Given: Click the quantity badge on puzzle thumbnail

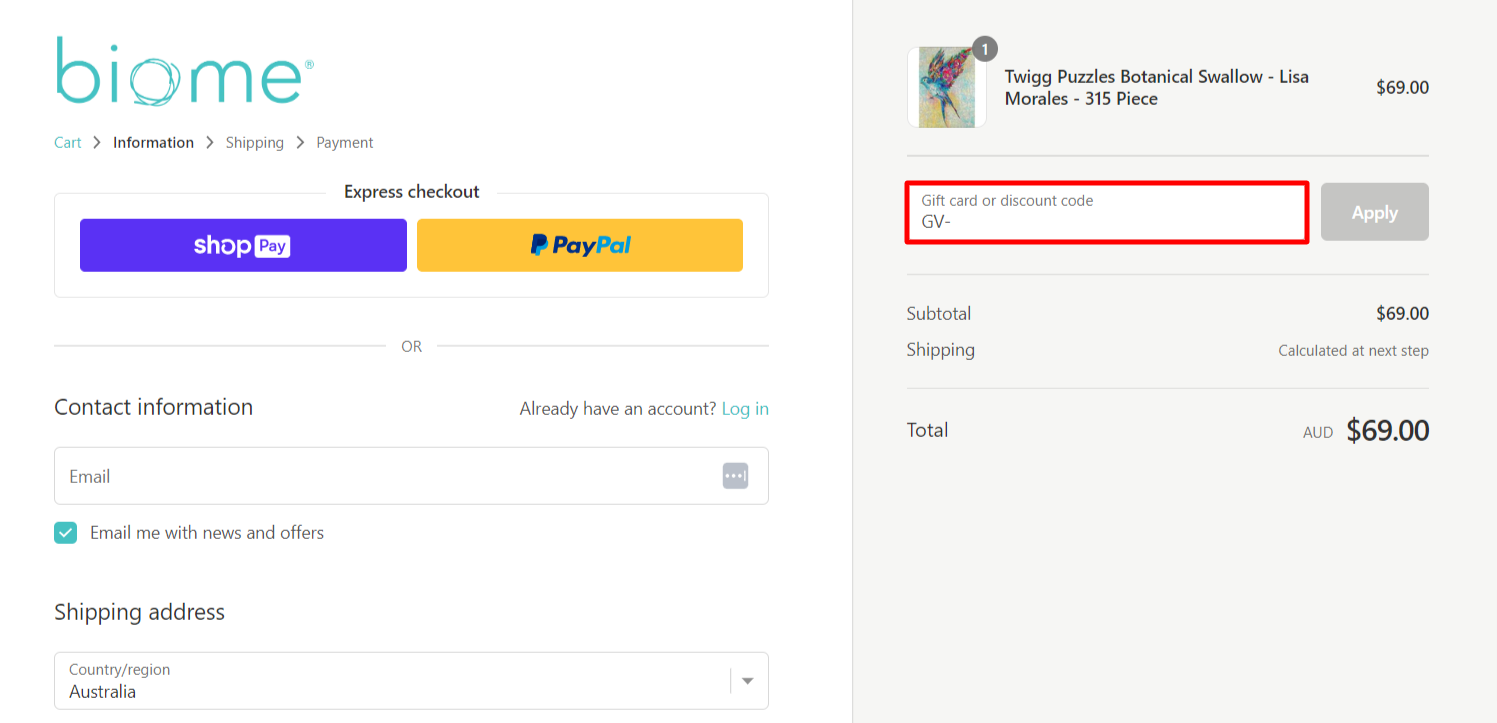Looking at the screenshot, I should [x=985, y=49].
